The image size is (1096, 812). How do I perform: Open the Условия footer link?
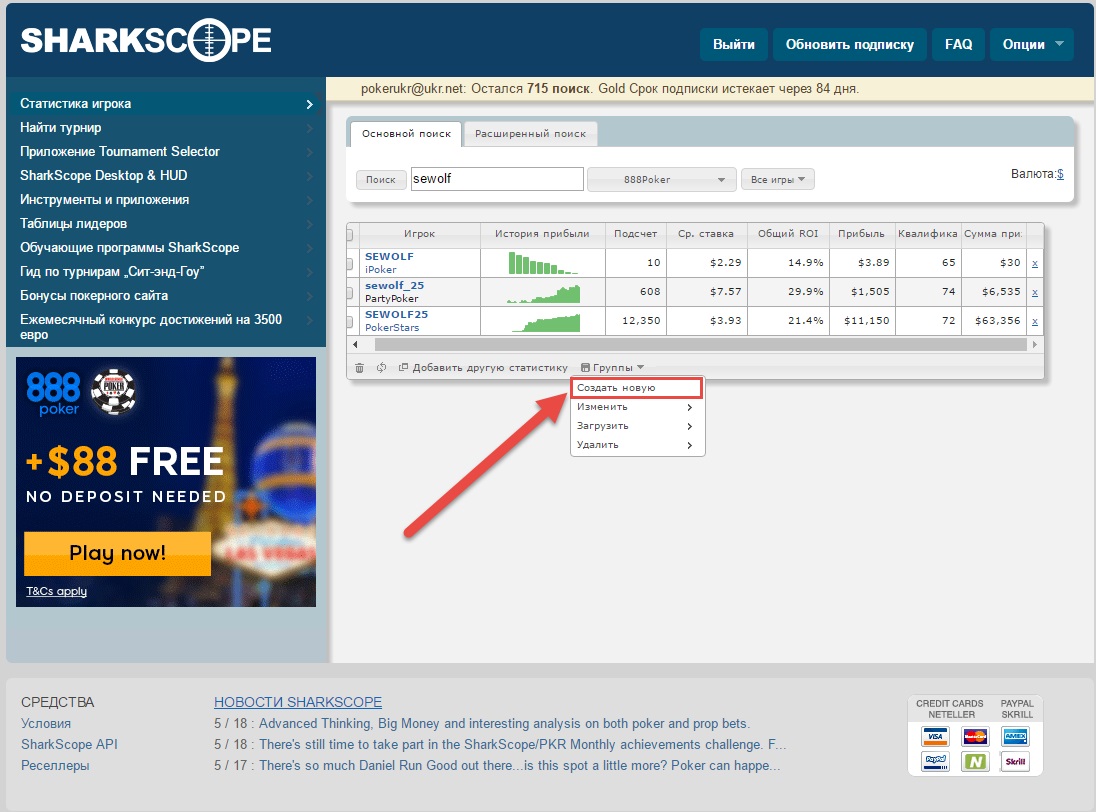46,723
